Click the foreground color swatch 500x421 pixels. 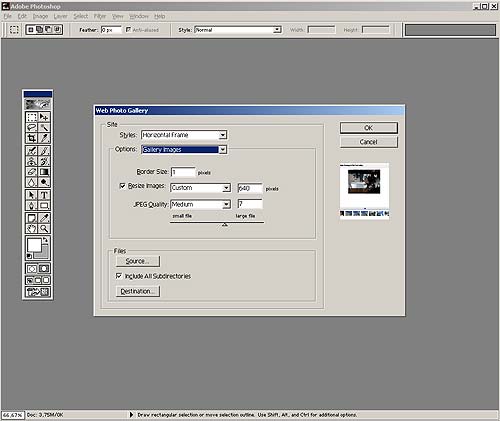coord(34,245)
